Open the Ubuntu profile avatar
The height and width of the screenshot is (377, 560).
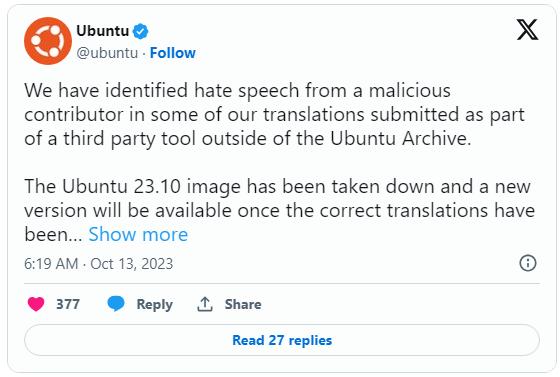48,41
